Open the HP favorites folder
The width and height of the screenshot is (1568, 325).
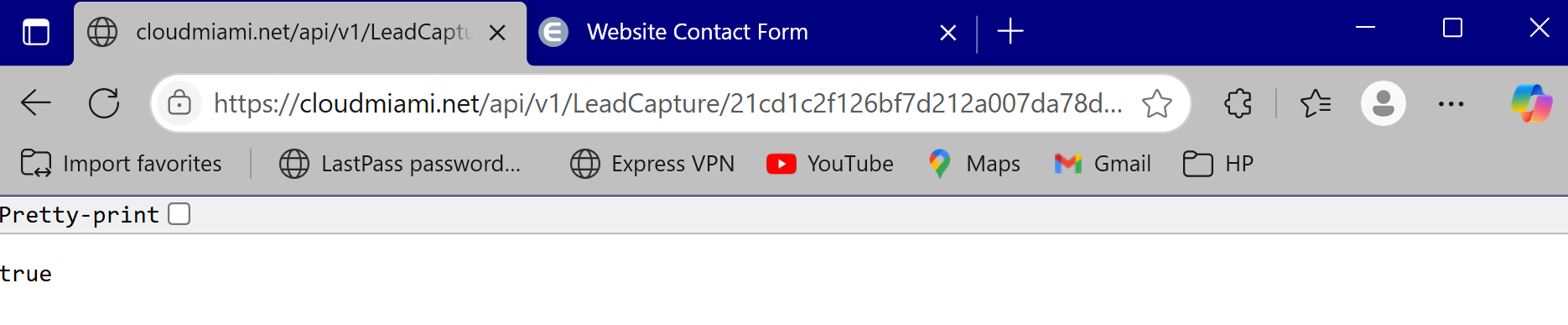click(x=1218, y=164)
